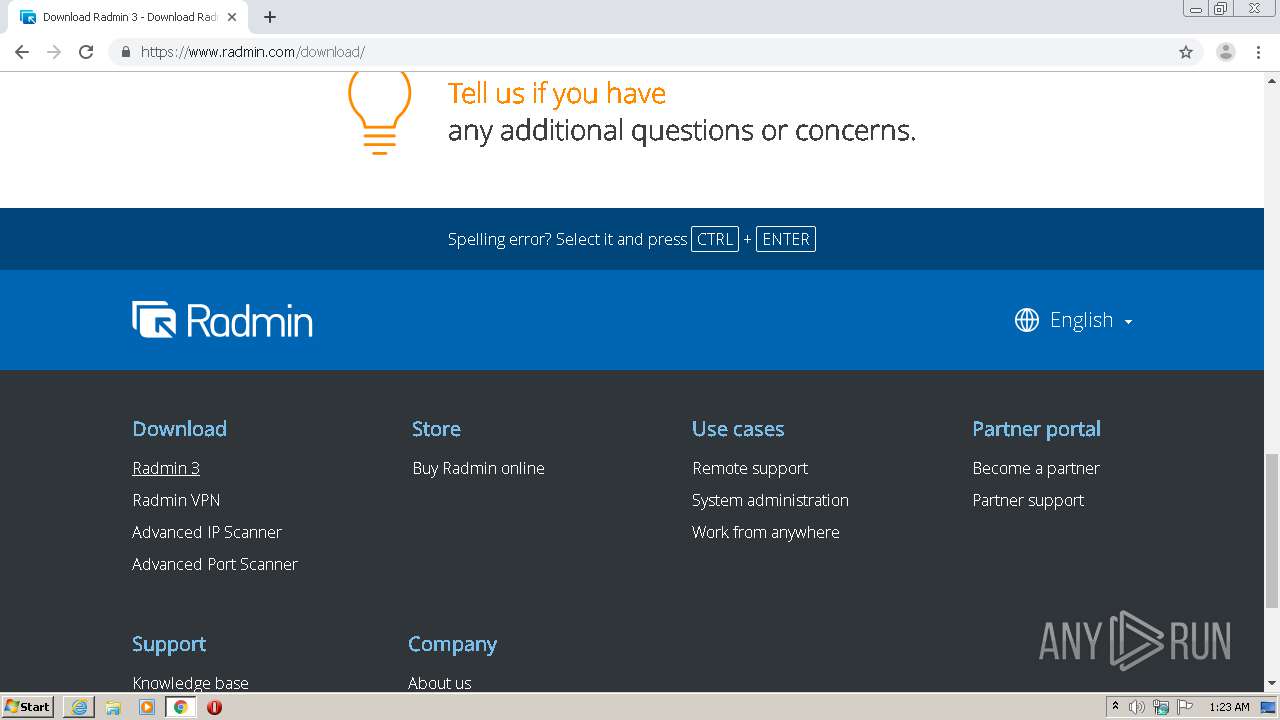Open System administration link
Image resolution: width=1280 pixels, height=720 pixels.
[770, 500]
